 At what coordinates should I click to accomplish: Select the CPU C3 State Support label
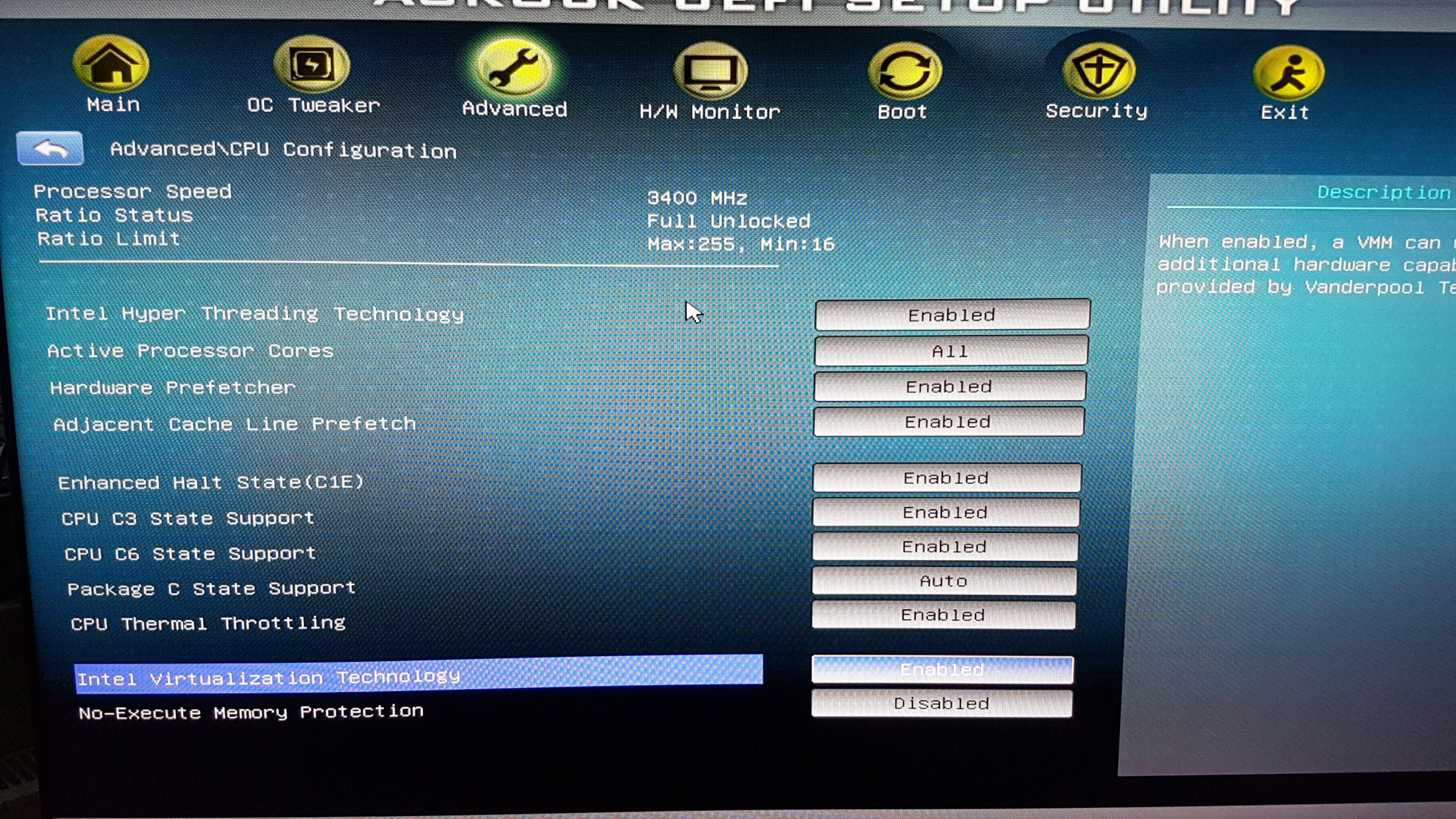click(188, 518)
